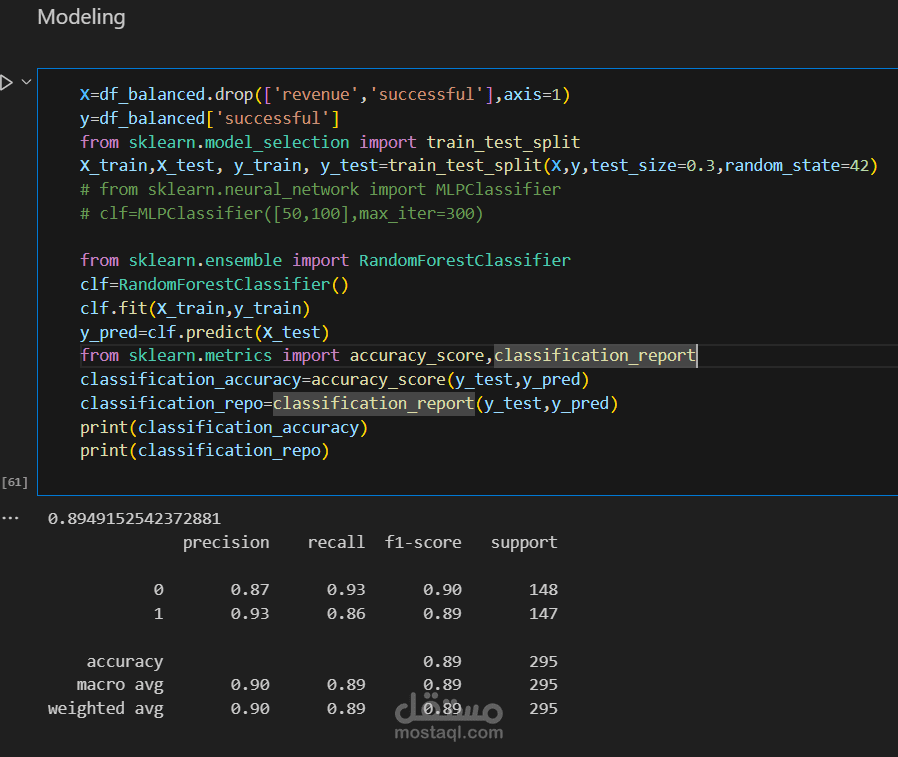Click the accuracy value 0.8949152542372881
The image size is (898, 757).
point(134,519)
